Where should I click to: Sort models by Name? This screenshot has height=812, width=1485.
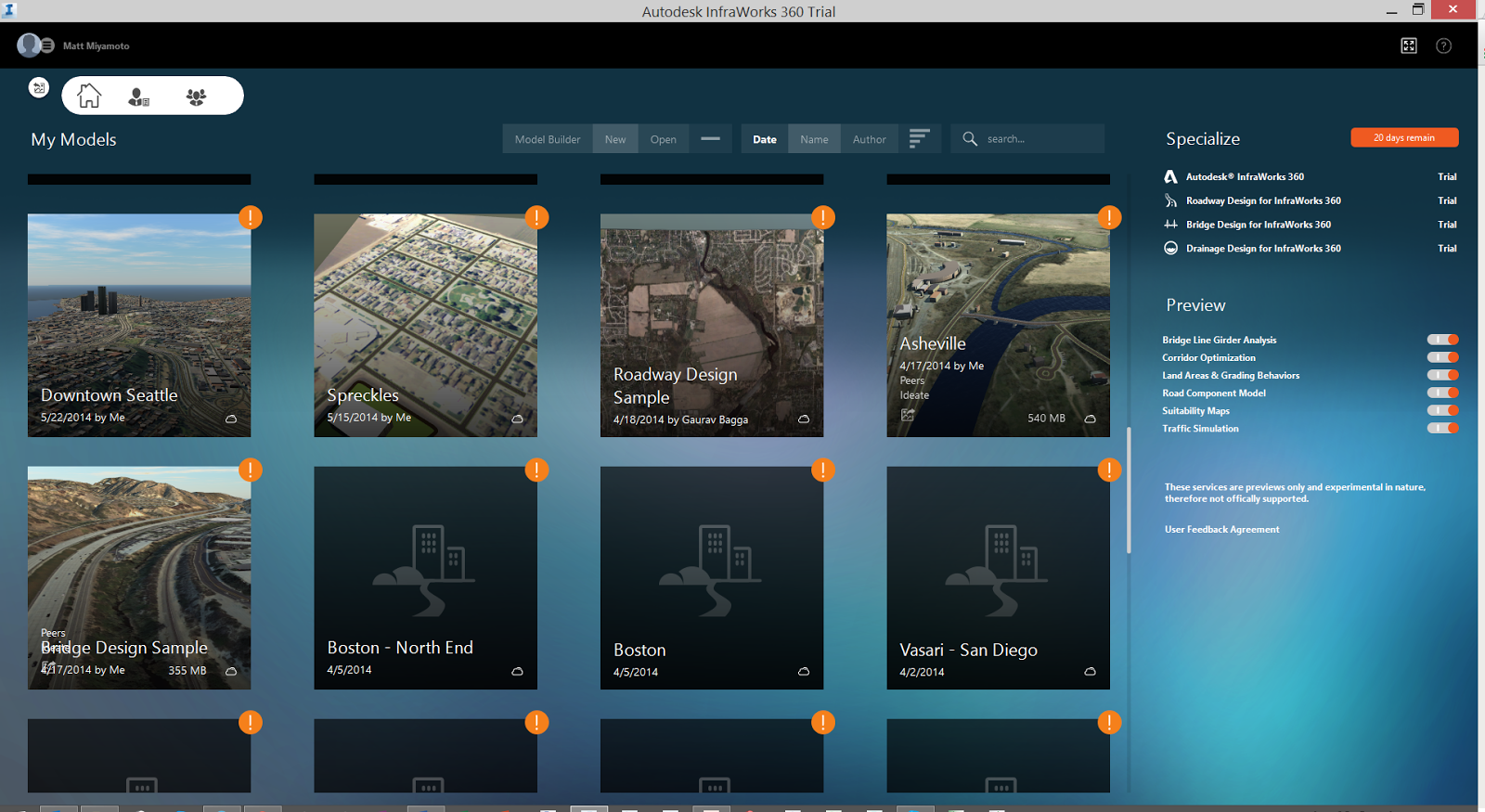[x=814, y=138]
